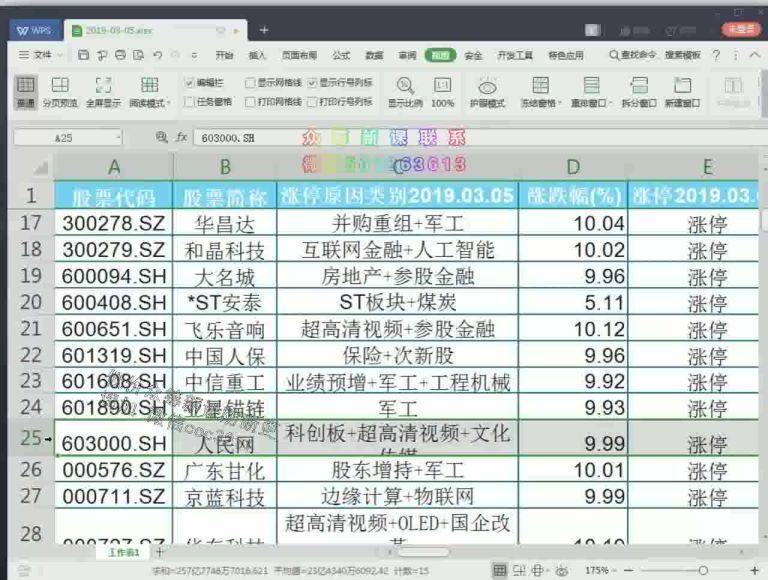Open the help question mark icon

click(x=716, y=55)
